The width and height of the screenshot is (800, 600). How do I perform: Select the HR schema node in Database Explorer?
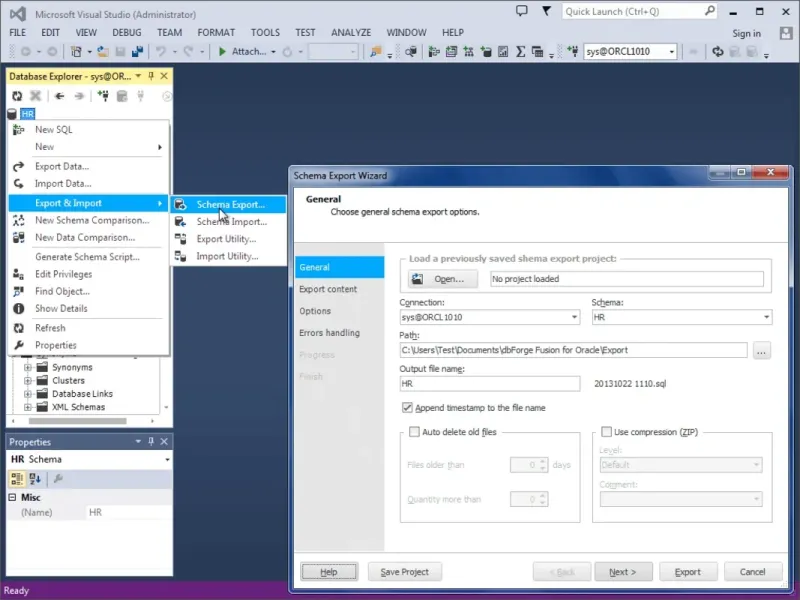28,114
